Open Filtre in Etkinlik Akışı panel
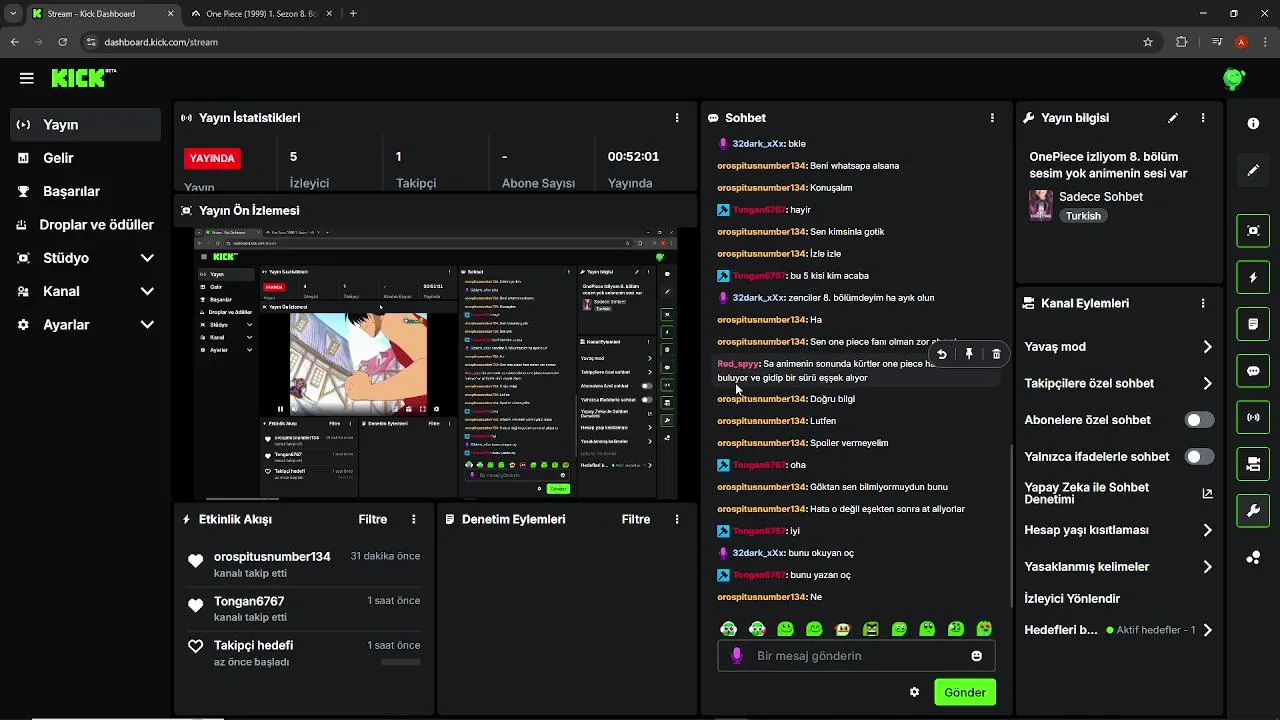This screenshot has width=1280, height=720. pos(373,519)
